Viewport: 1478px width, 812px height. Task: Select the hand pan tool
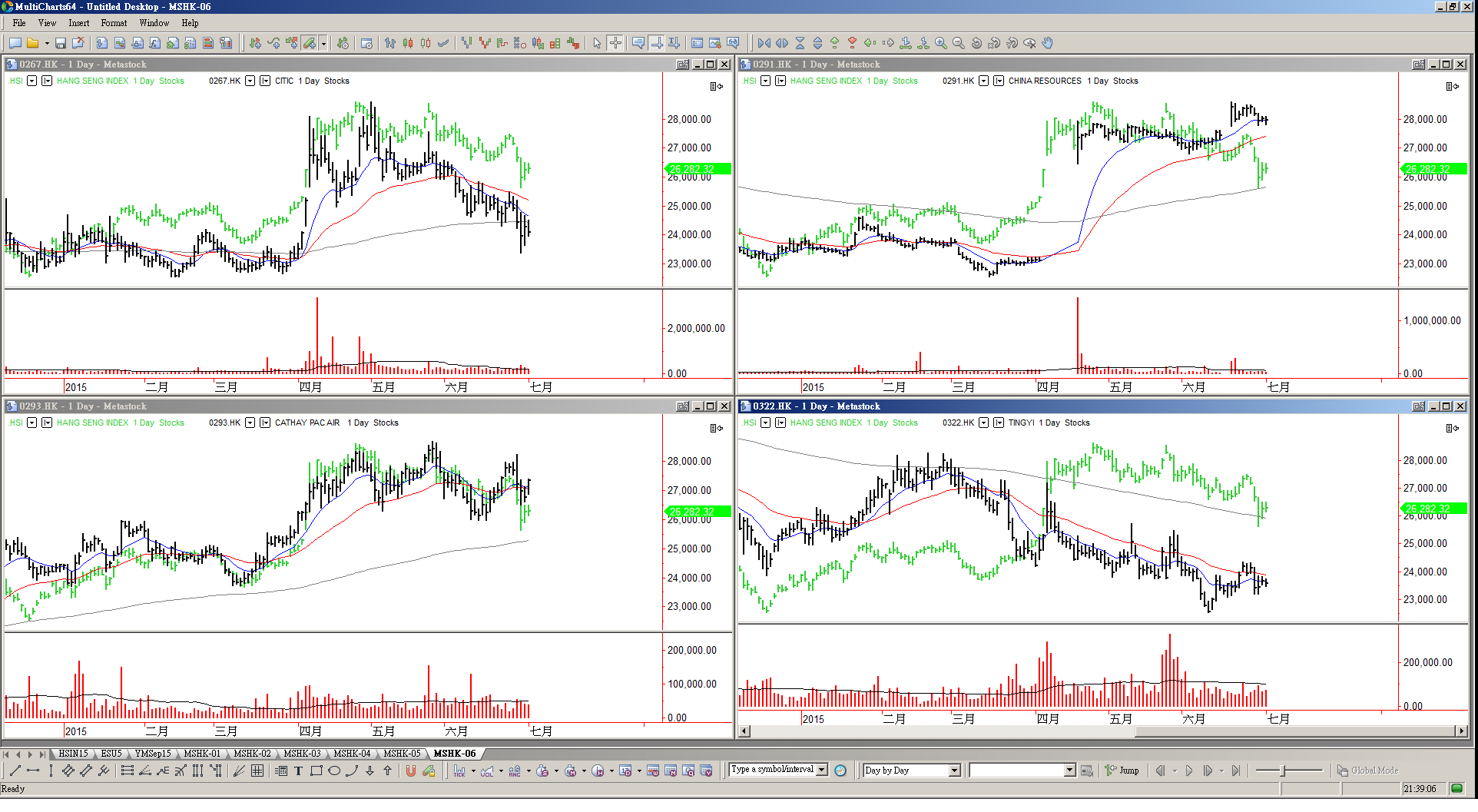(1047, 44)
